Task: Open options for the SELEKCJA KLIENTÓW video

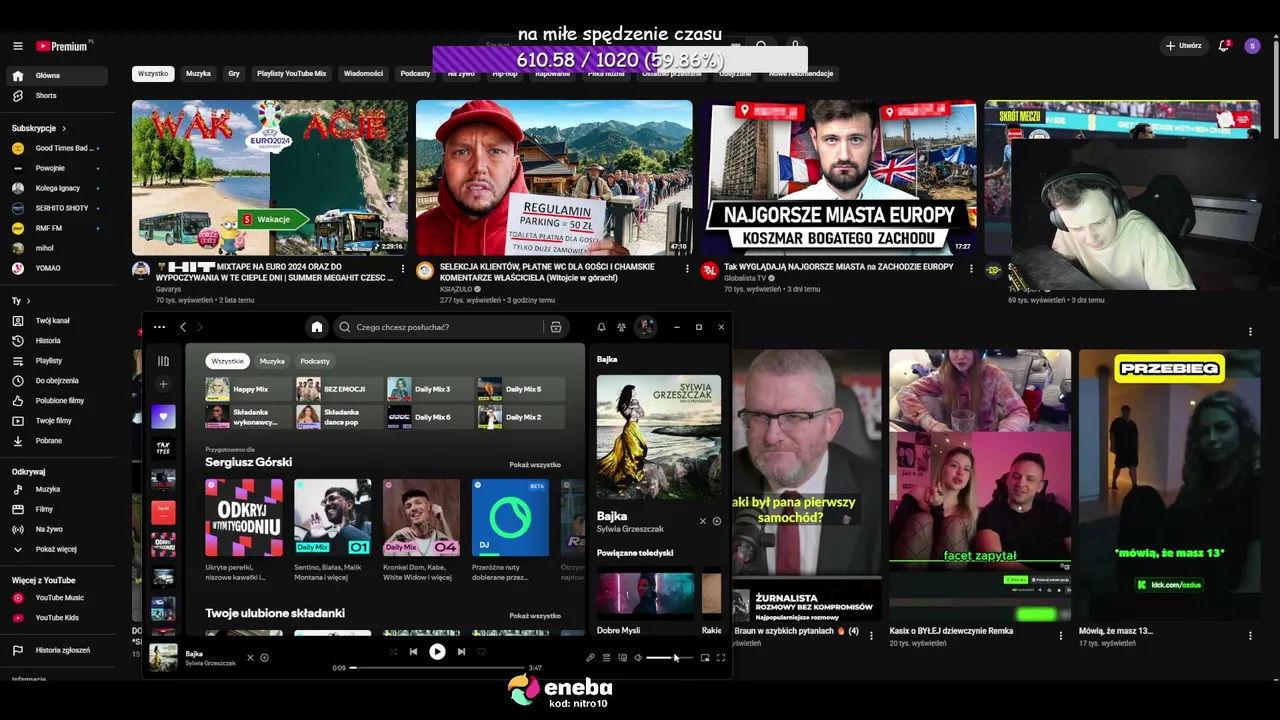Action: click(687, 268)
